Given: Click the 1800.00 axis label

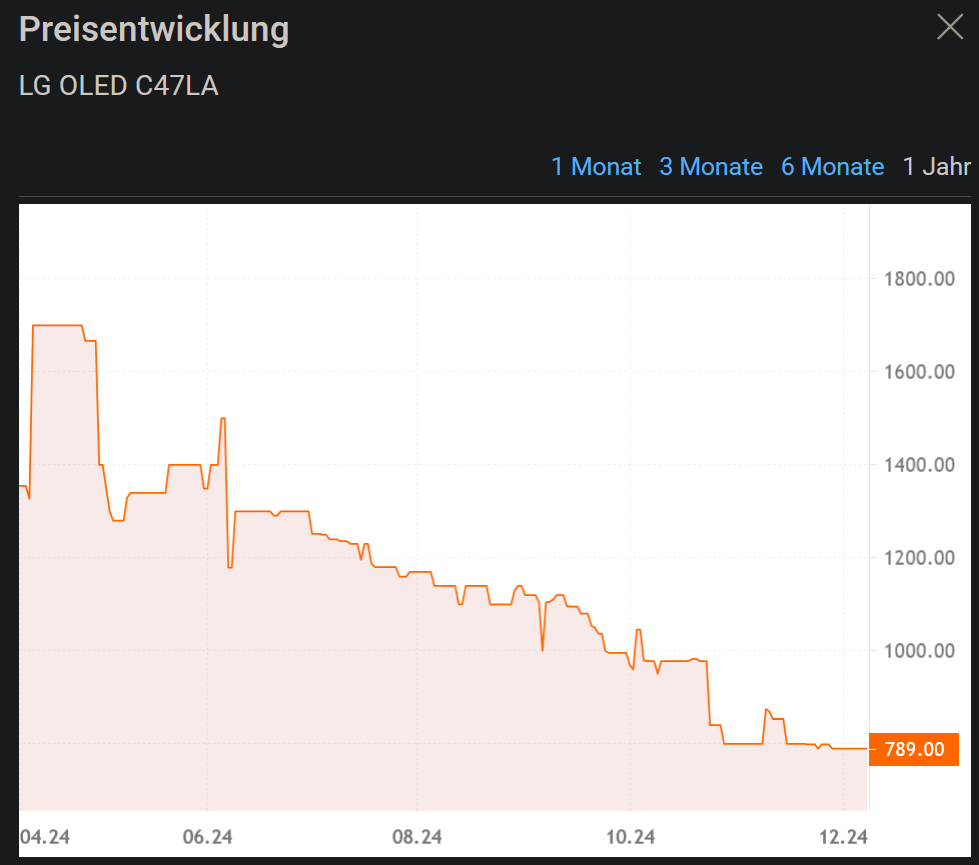Looking at the screenshot, I should coord(919,279).
